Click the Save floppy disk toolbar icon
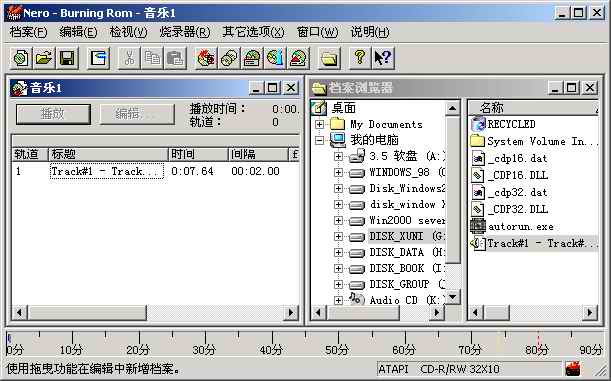This screenshot has height=381, width=611. tap(67, 58)
